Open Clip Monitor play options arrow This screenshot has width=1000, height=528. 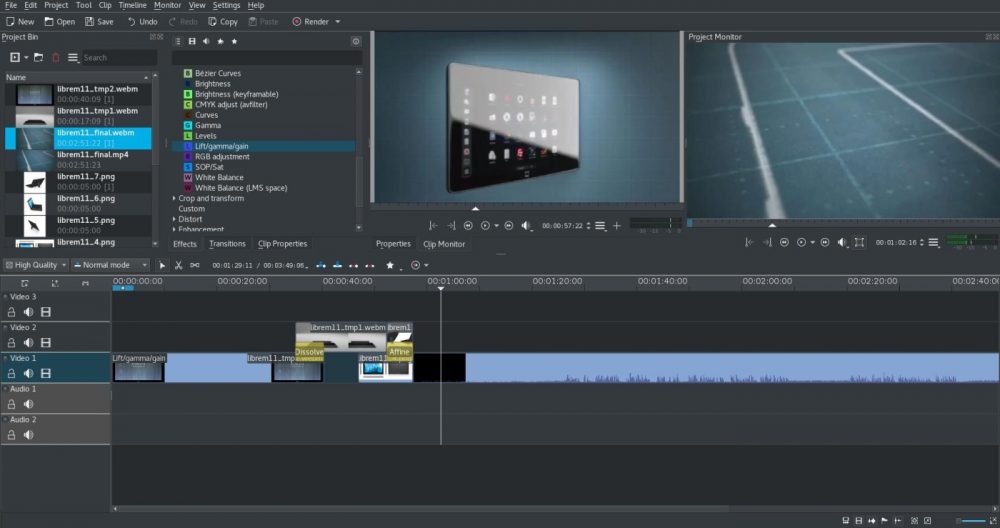tap(497, 226)
